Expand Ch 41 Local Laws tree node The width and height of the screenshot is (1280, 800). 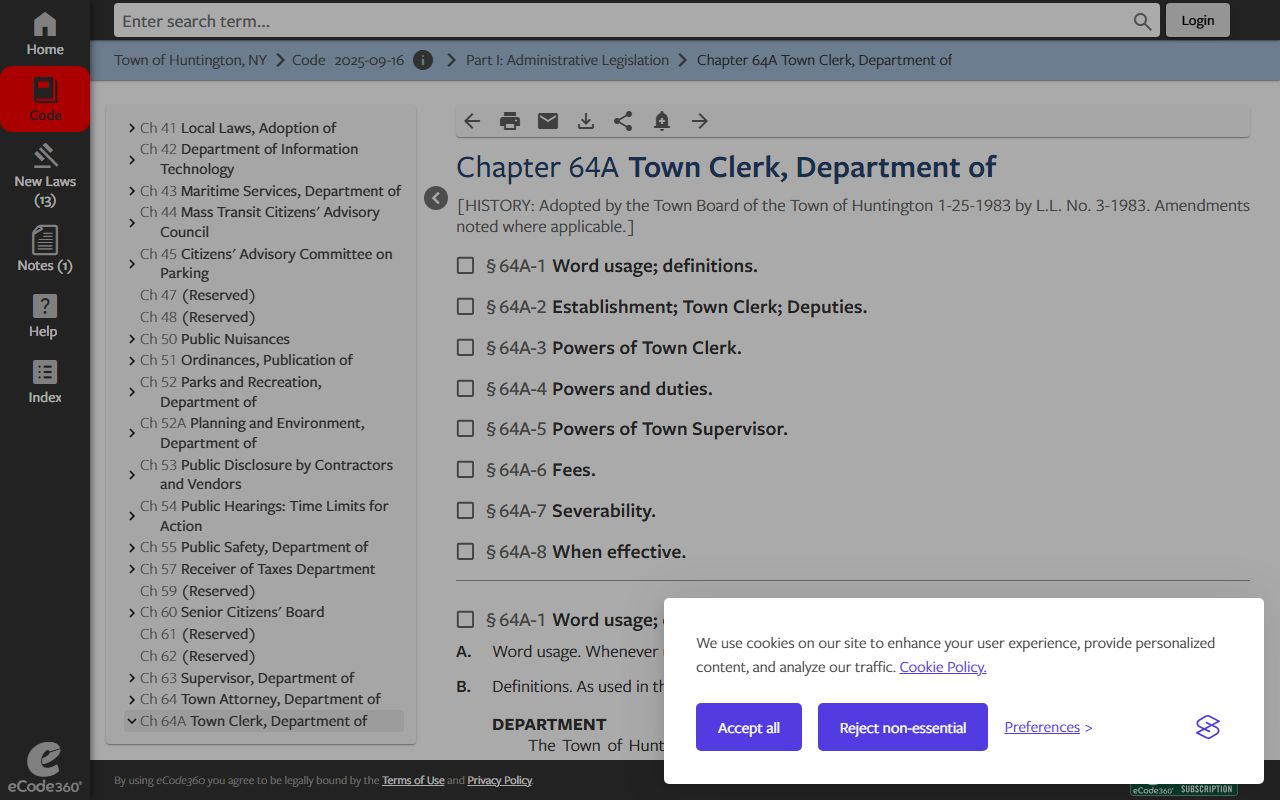click(132, 128)
